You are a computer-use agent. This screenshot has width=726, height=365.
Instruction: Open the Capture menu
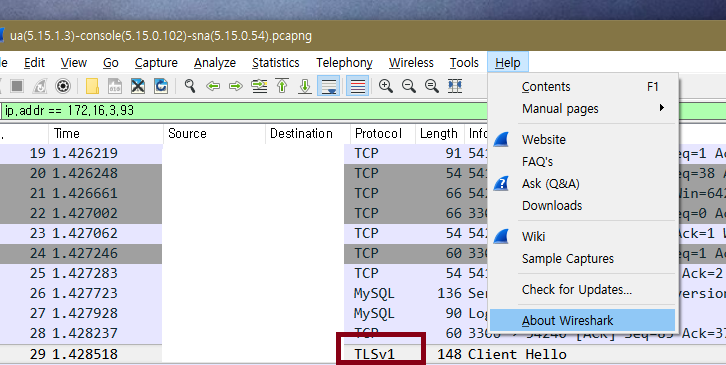(156, 63)
